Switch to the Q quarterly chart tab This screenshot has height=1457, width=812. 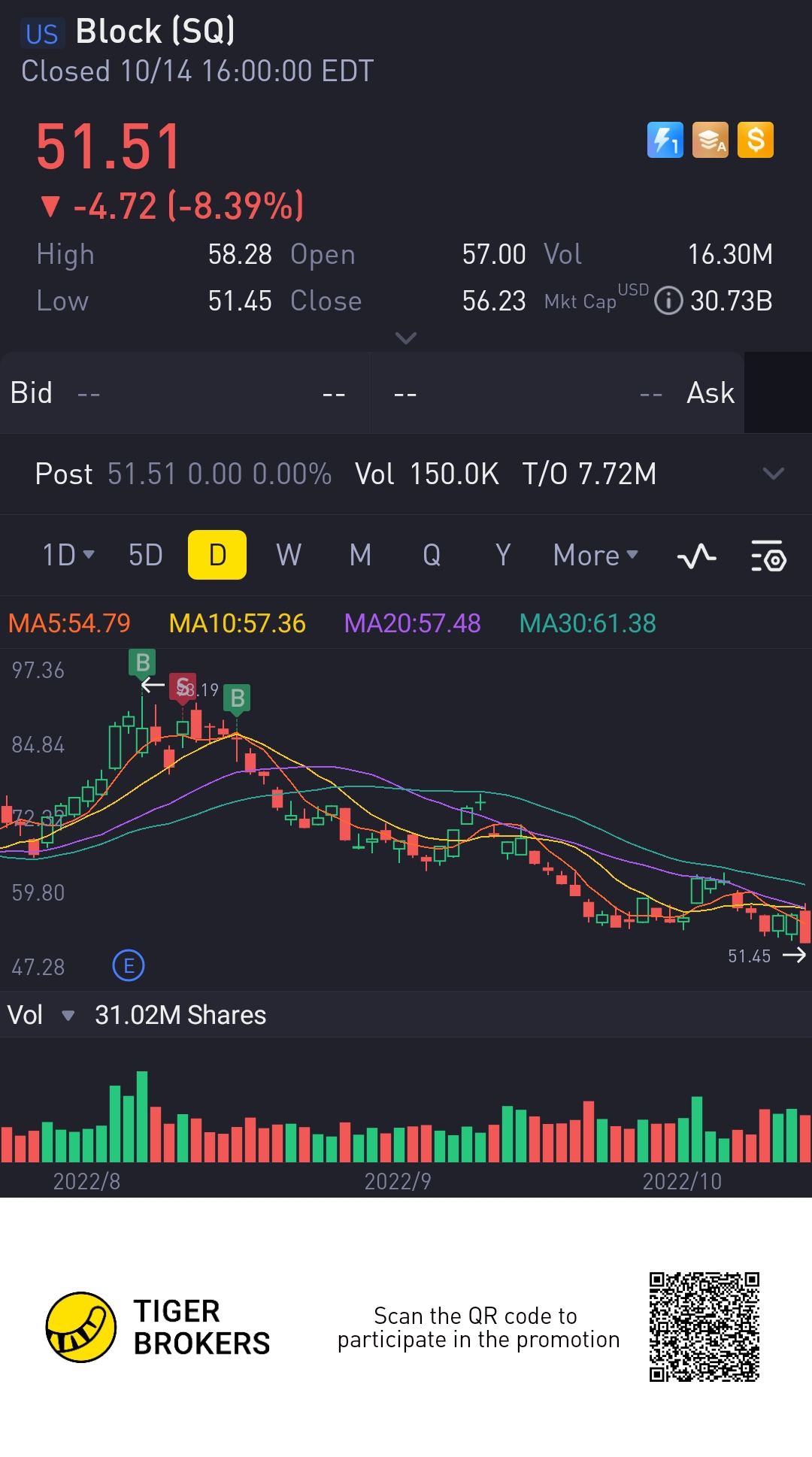432,555
